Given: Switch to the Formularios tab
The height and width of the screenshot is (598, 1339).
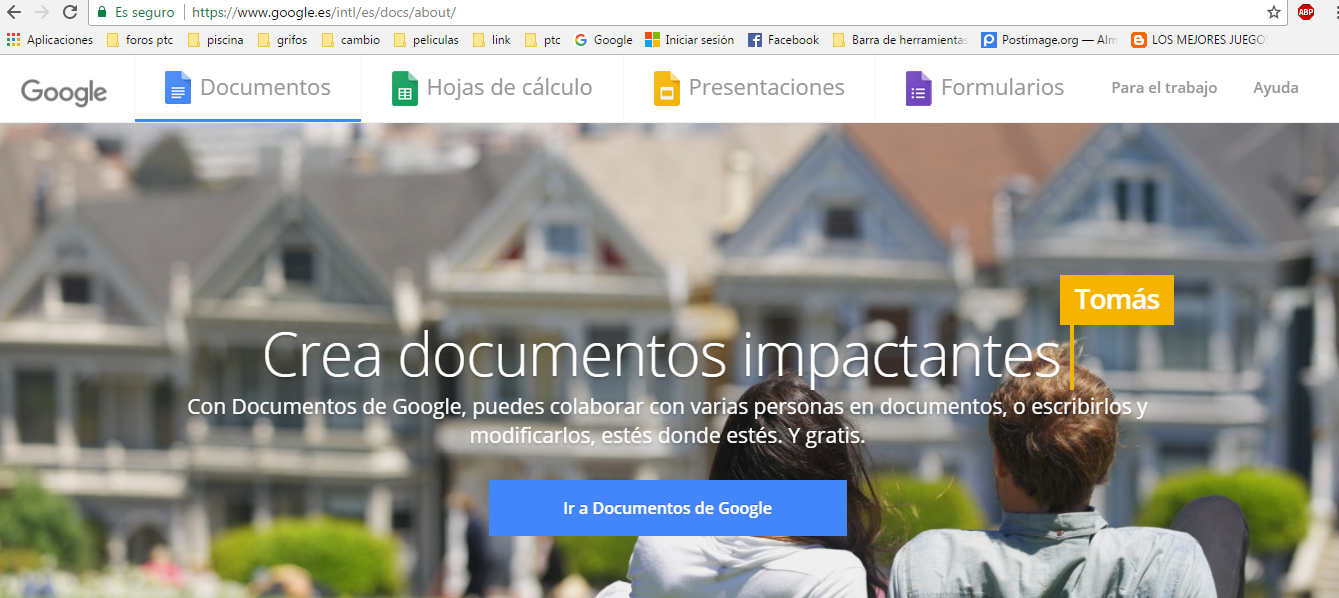Looking at the screenshot, I should (x=985, y=88).
